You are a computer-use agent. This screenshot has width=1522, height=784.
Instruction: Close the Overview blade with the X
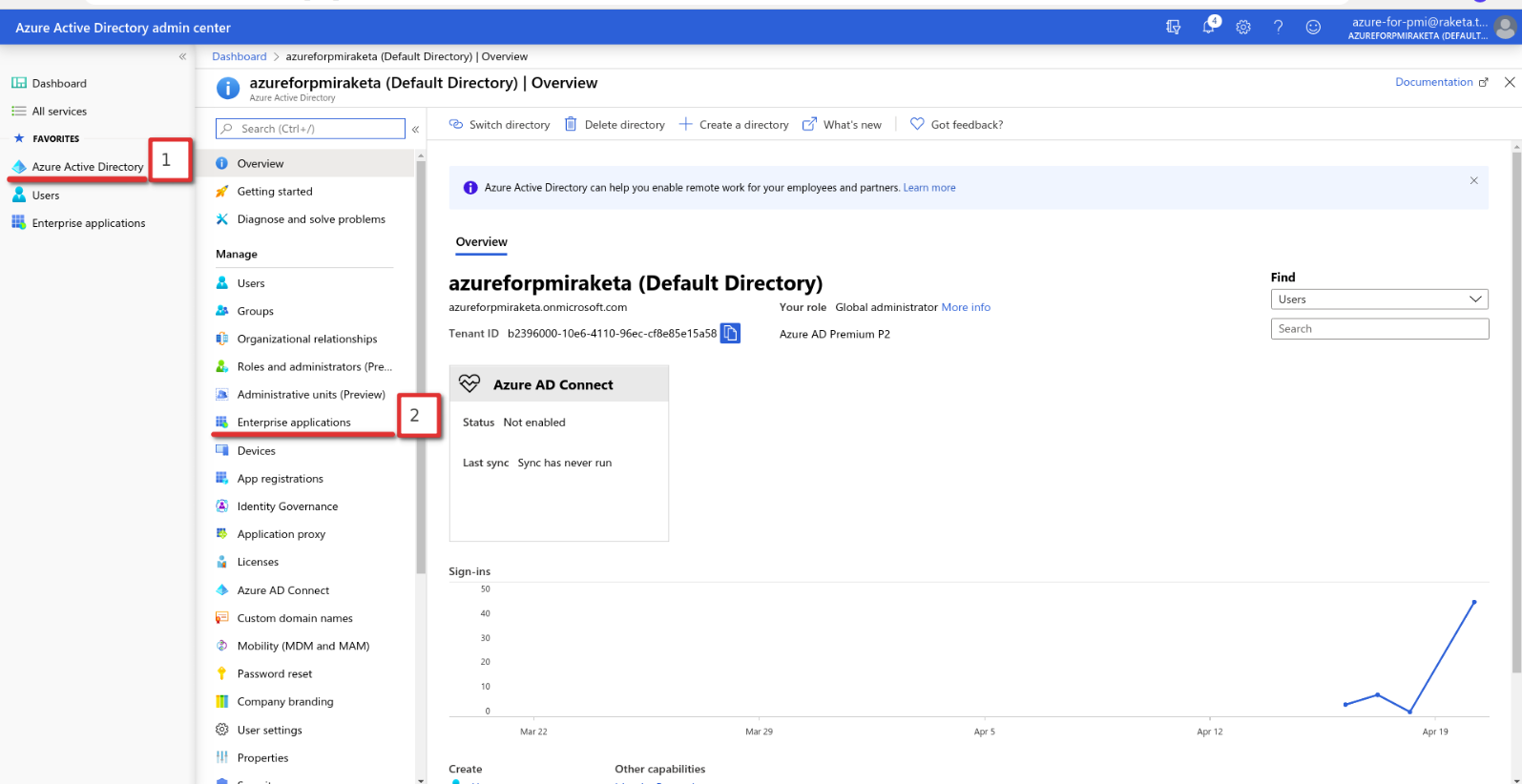[x=1510, y=82]
